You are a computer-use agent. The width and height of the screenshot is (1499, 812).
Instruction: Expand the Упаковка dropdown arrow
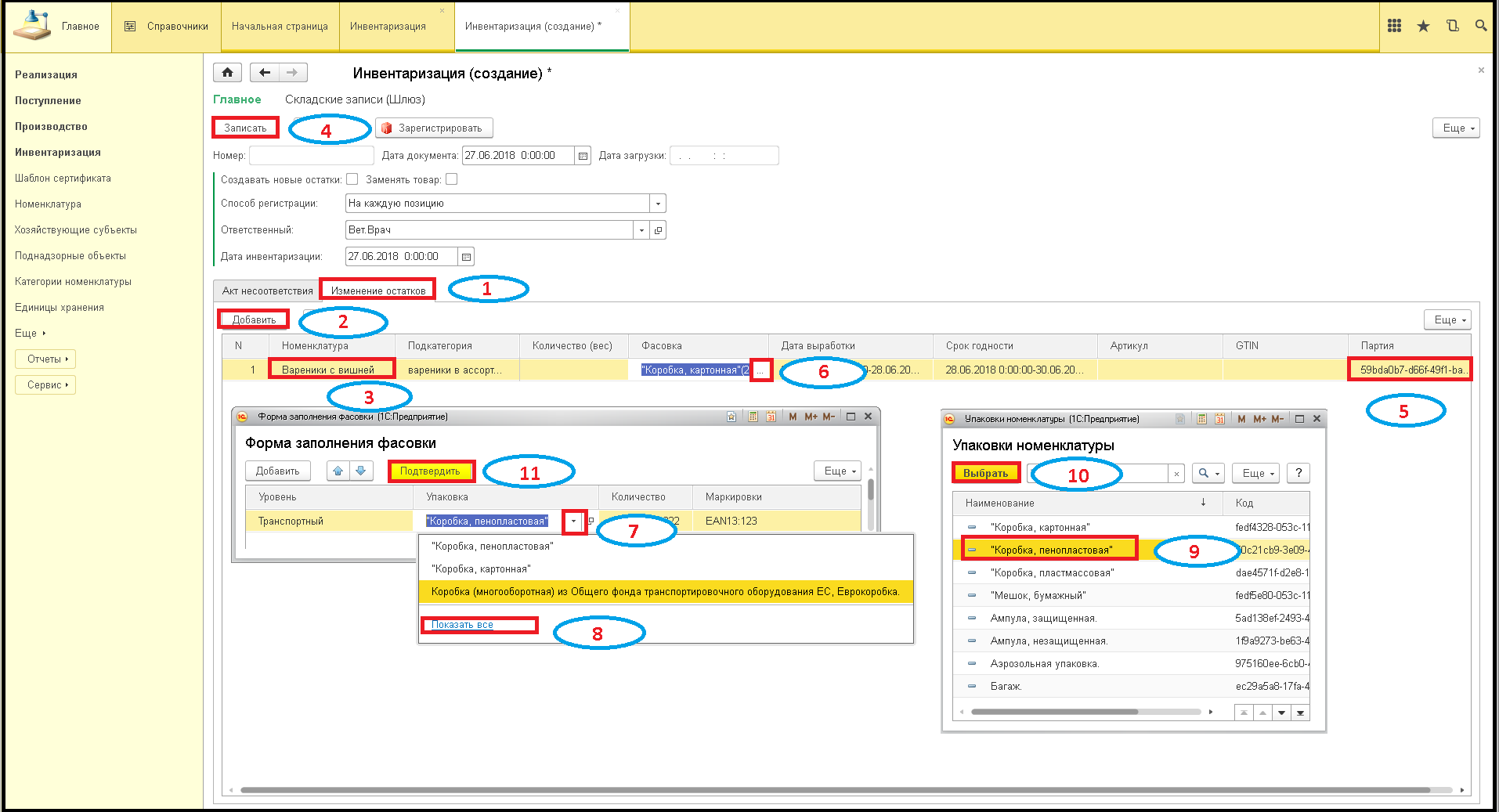tap(574, 521)
